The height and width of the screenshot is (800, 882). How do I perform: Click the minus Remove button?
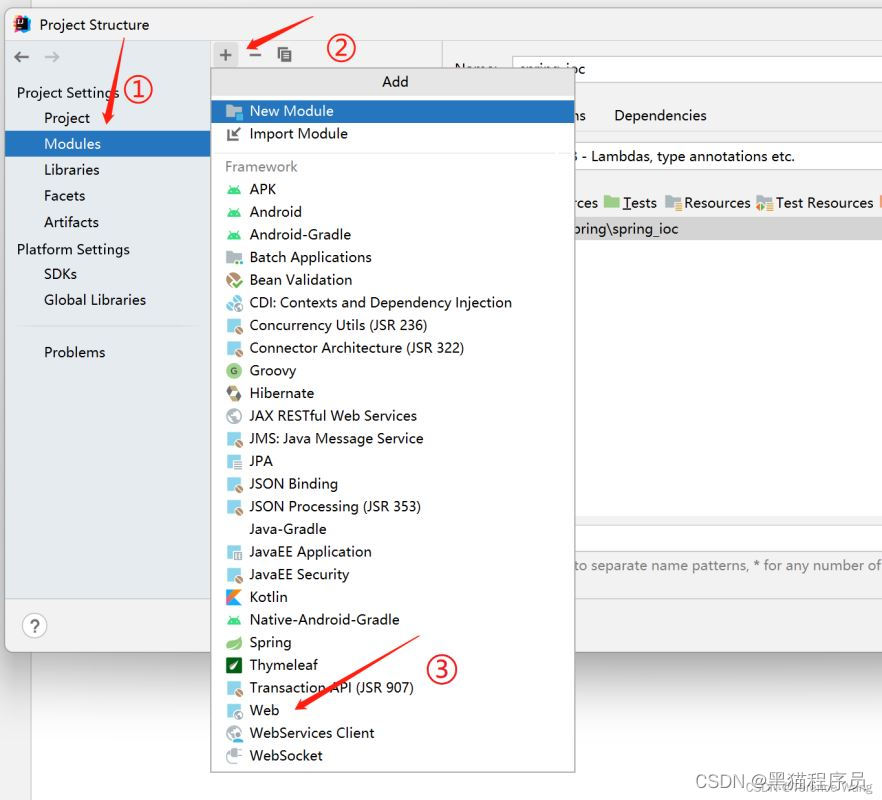(255, 55)
